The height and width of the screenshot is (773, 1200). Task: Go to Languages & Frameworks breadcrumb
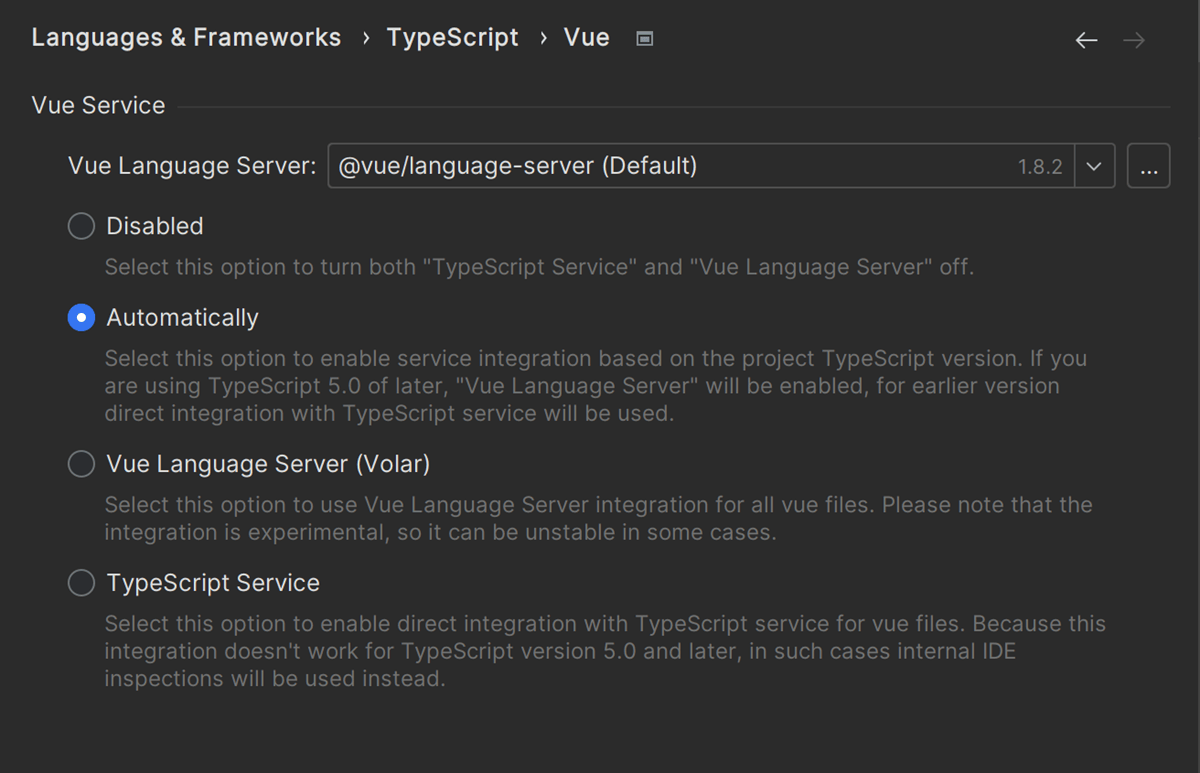tap(186, 38)
